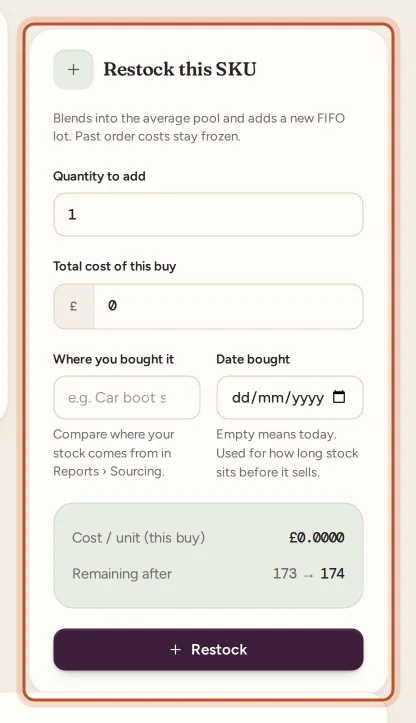Click the pound currency symbol prefix
The height and width of the screenshot is (723, 416).
[x=74, y=306]
